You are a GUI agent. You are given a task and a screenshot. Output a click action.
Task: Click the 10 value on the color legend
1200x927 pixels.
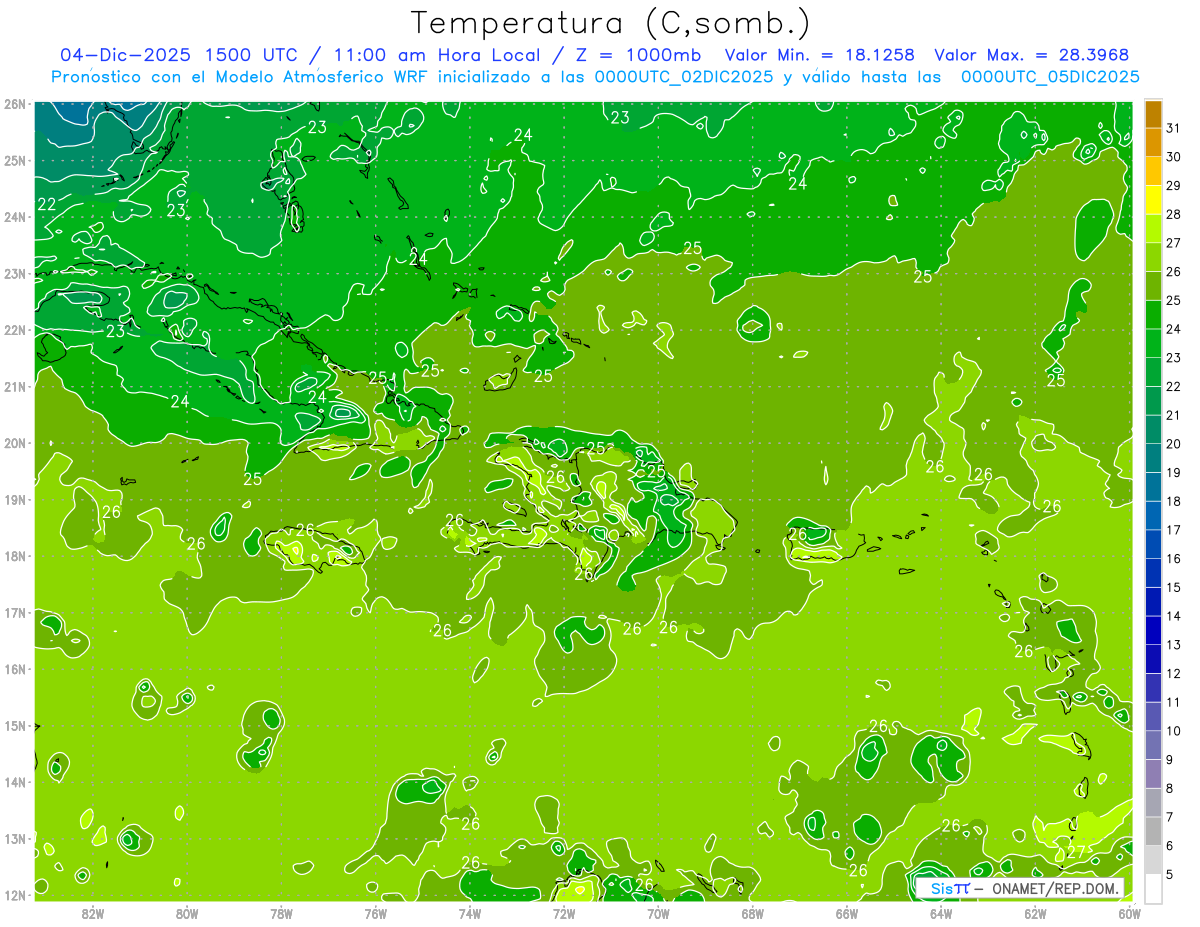pyautogui.click(x=1174, y=731)
